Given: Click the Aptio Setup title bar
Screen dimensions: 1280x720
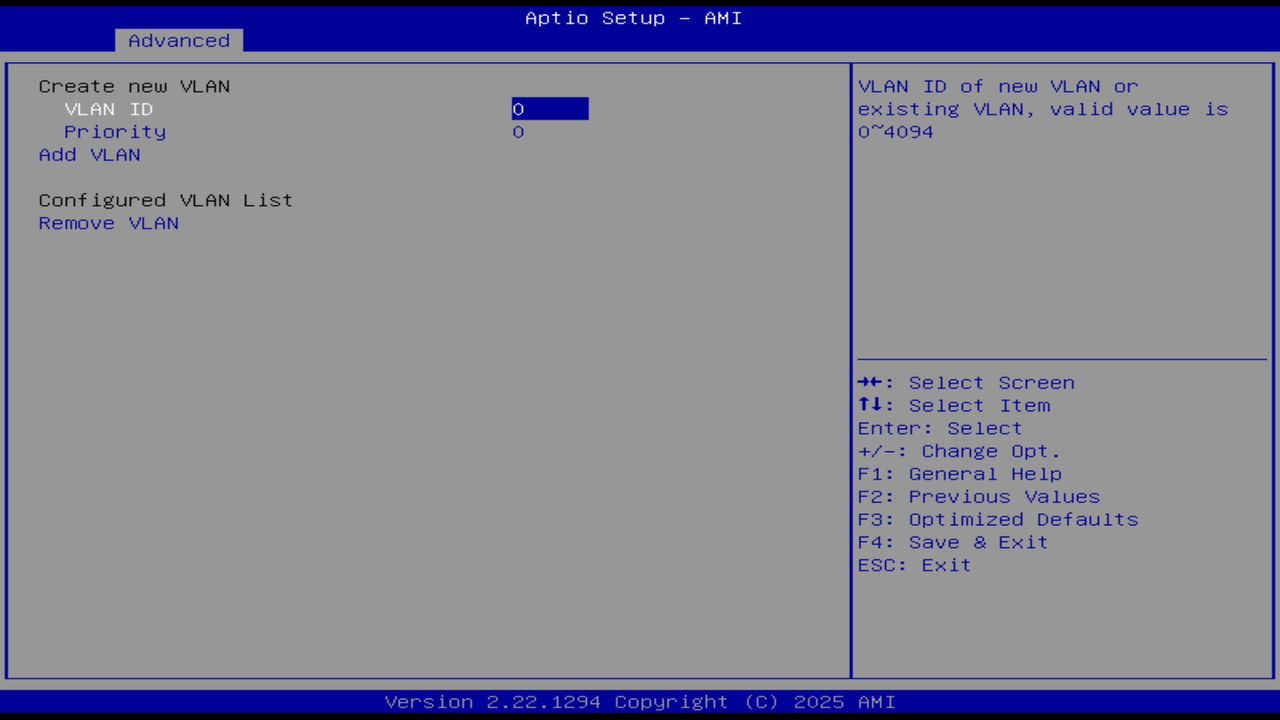Looking at the screenshot, I should [x=633, y=18].
